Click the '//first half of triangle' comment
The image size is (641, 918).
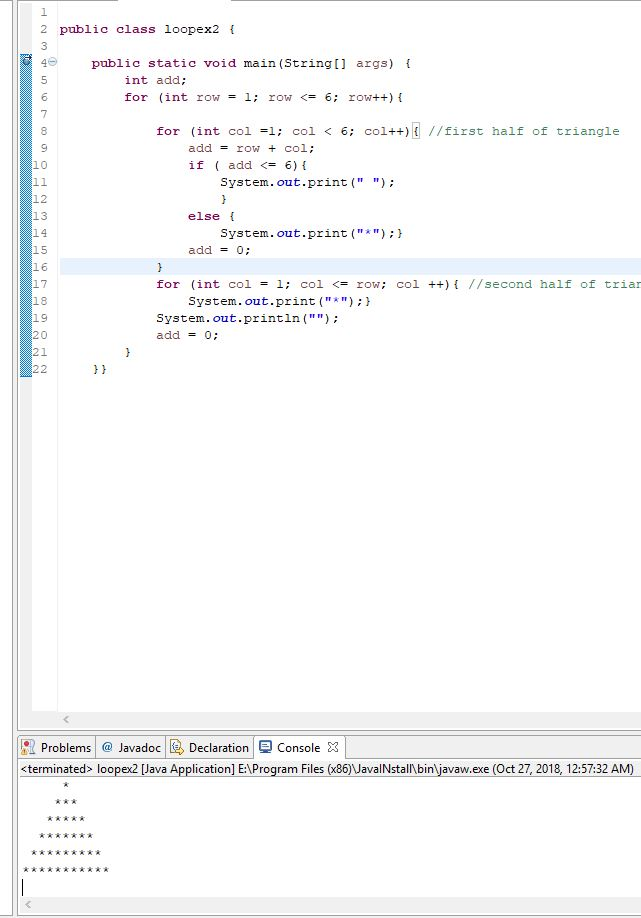coord(523,131)
